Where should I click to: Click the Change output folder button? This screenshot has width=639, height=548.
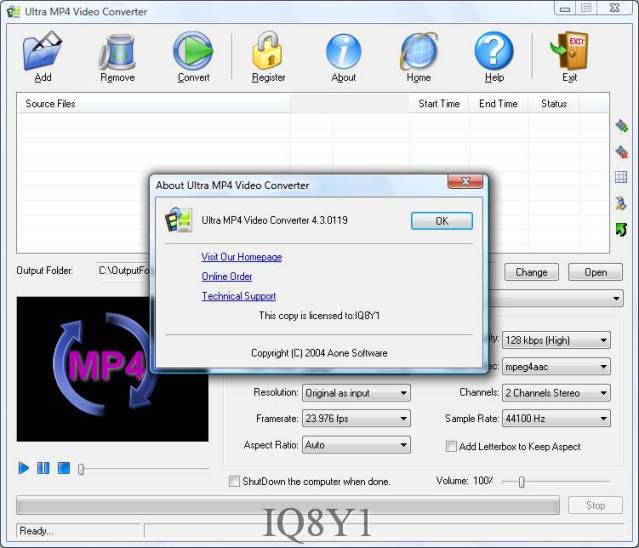tap(531, 272)
